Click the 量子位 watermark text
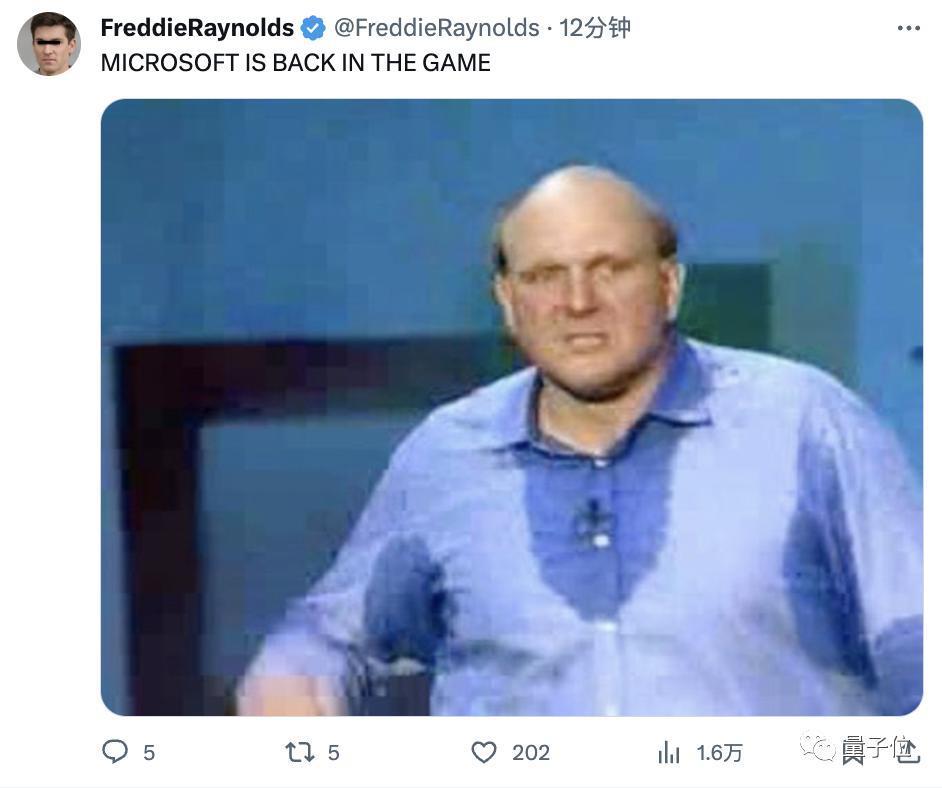The width and height of the screenshot is (942, 788). tap(880, 749)
